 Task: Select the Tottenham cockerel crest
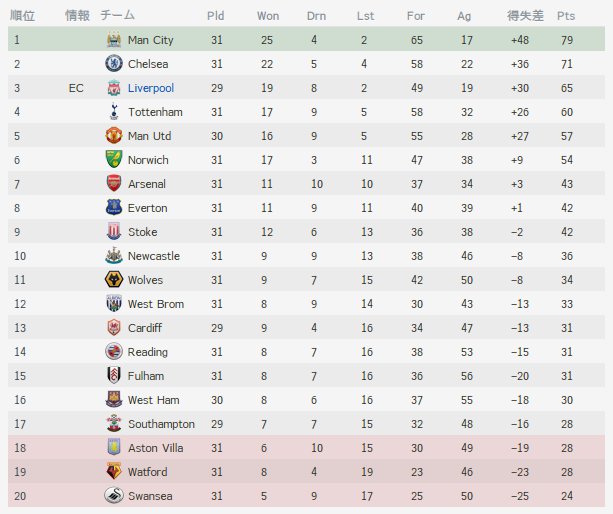pyautogui.click(x=114, y=111)
